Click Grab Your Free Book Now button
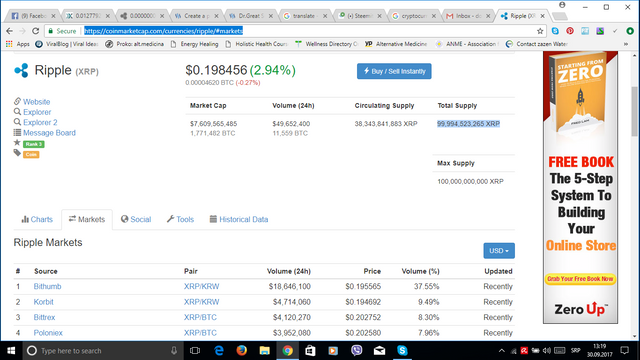 coord(580,279)
